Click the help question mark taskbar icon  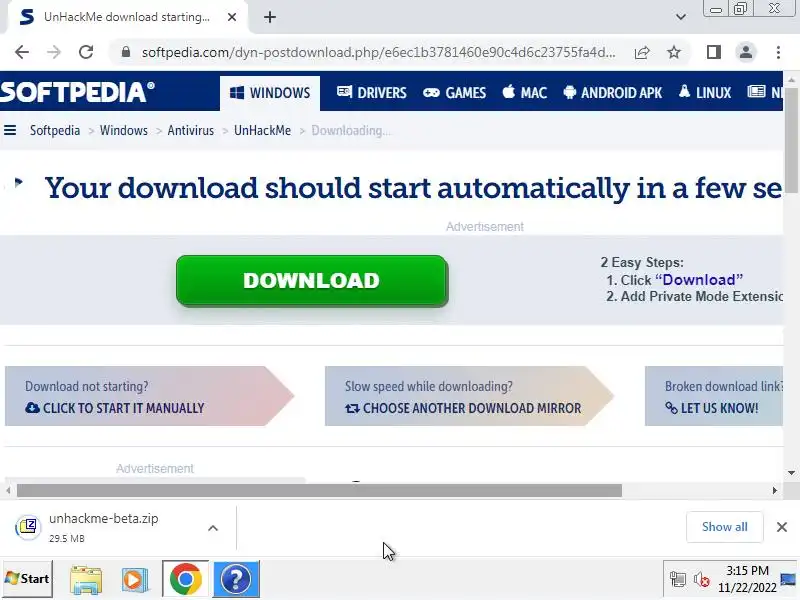(236, 579)
